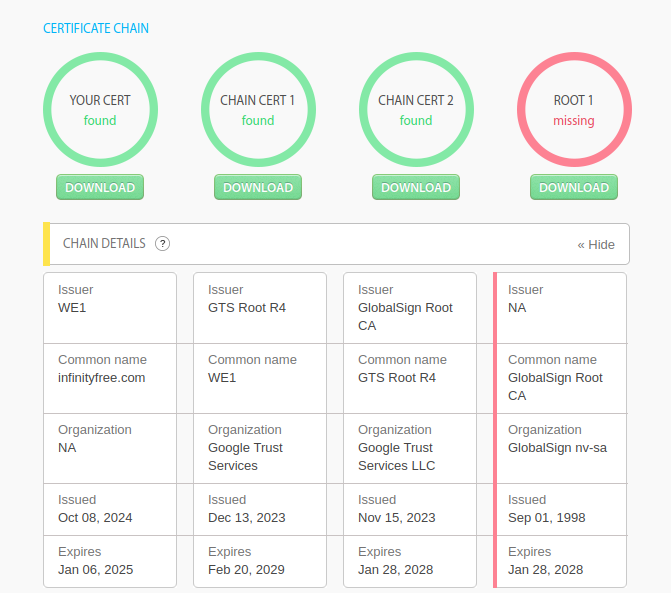Download the CHAIN CERT 1 certificate
The height and width of the screenshot is (593, 671).
pyautogui.click(x=258, y=187)
